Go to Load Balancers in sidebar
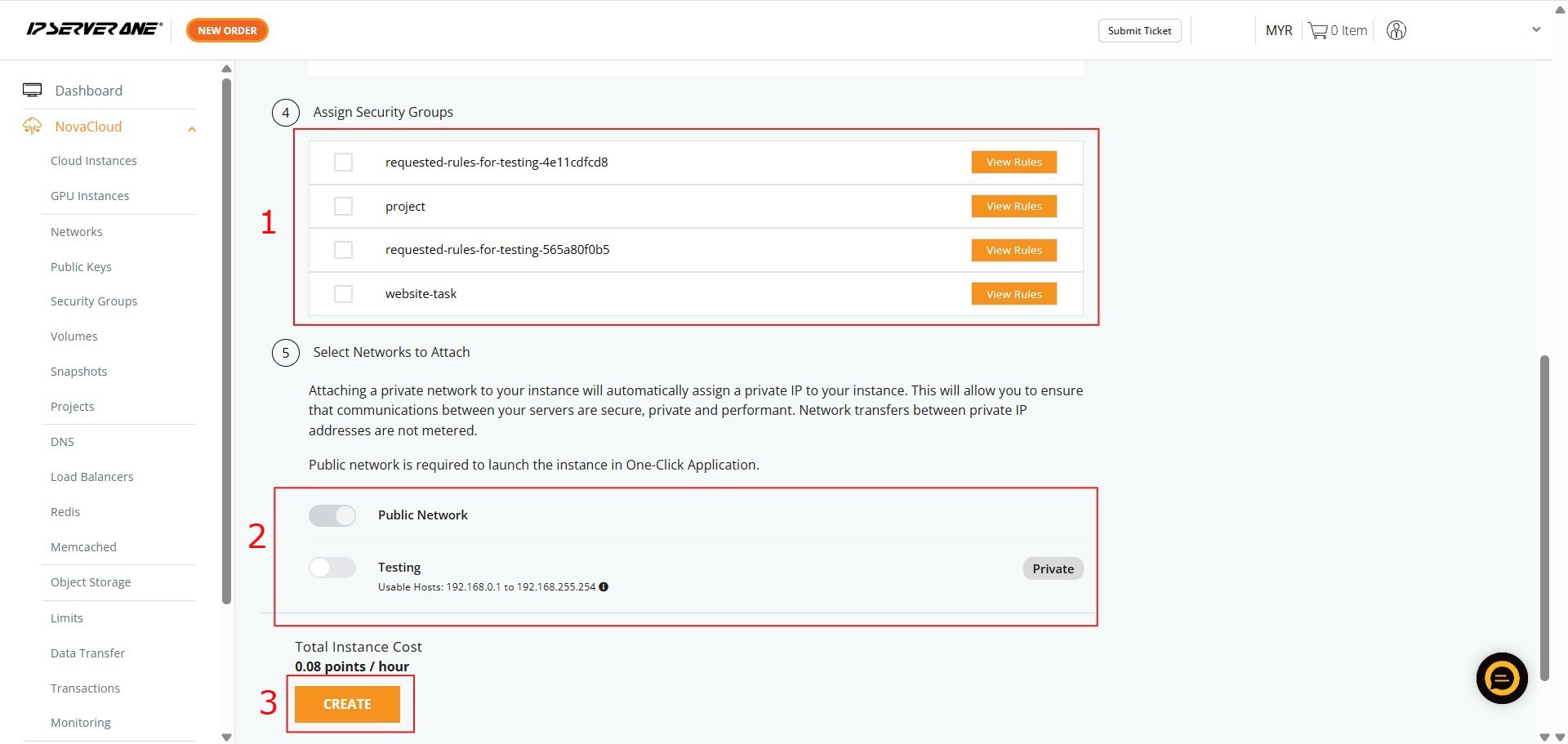The image size is (1568, 744). coord(91,477)
